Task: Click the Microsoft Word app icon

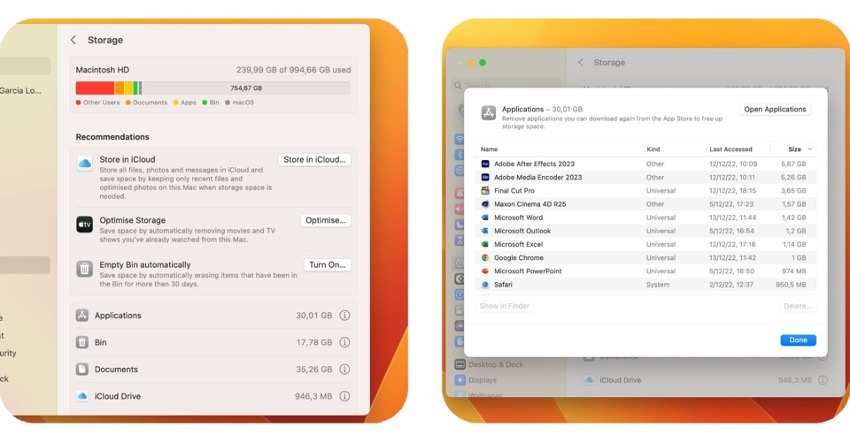Action: pos(485,217)
